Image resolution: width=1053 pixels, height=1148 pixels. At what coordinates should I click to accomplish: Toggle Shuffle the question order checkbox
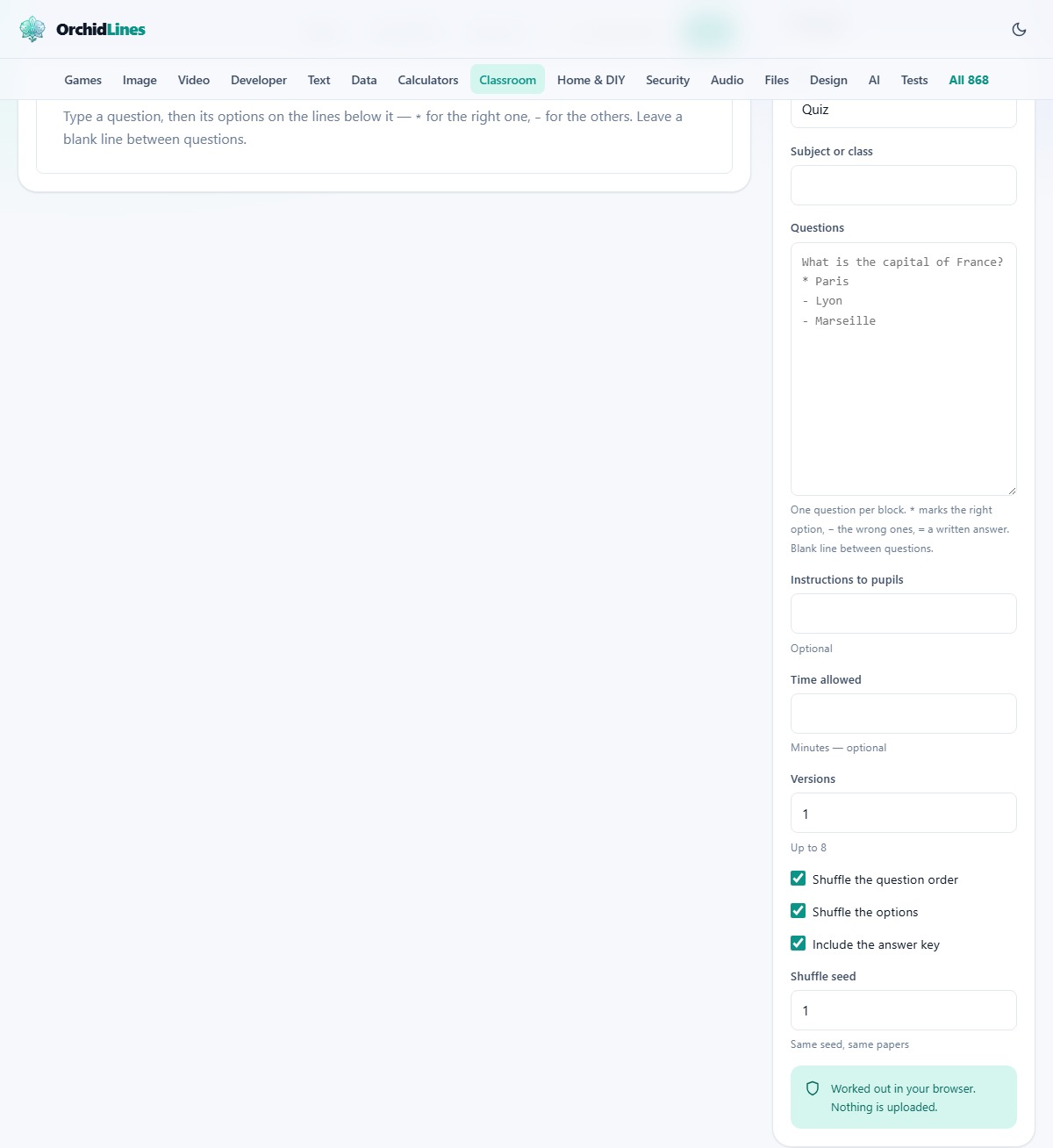[798, 879]
